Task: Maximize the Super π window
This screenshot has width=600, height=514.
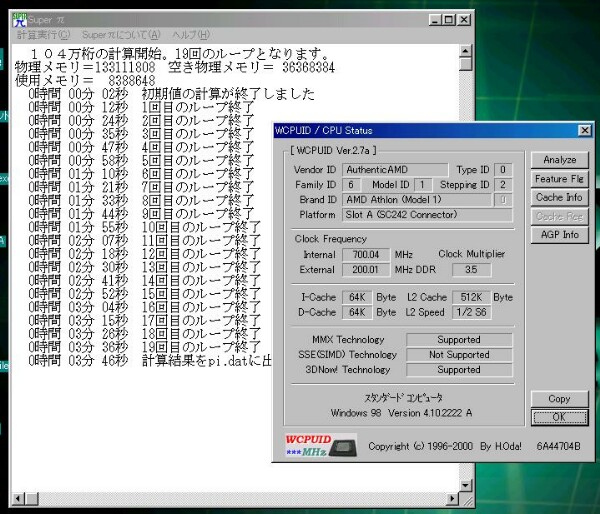Action: [x=449, y=19]
